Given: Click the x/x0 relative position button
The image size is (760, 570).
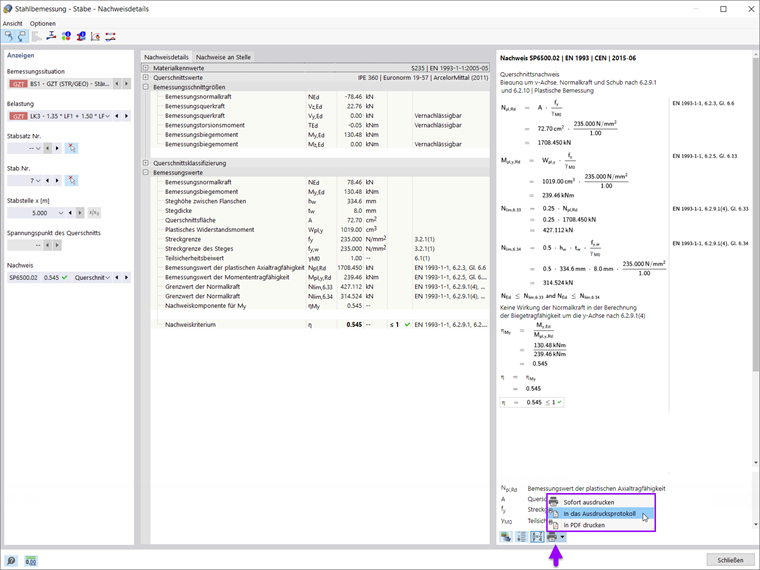Looking at the screenshot, I should click(94, 213).
